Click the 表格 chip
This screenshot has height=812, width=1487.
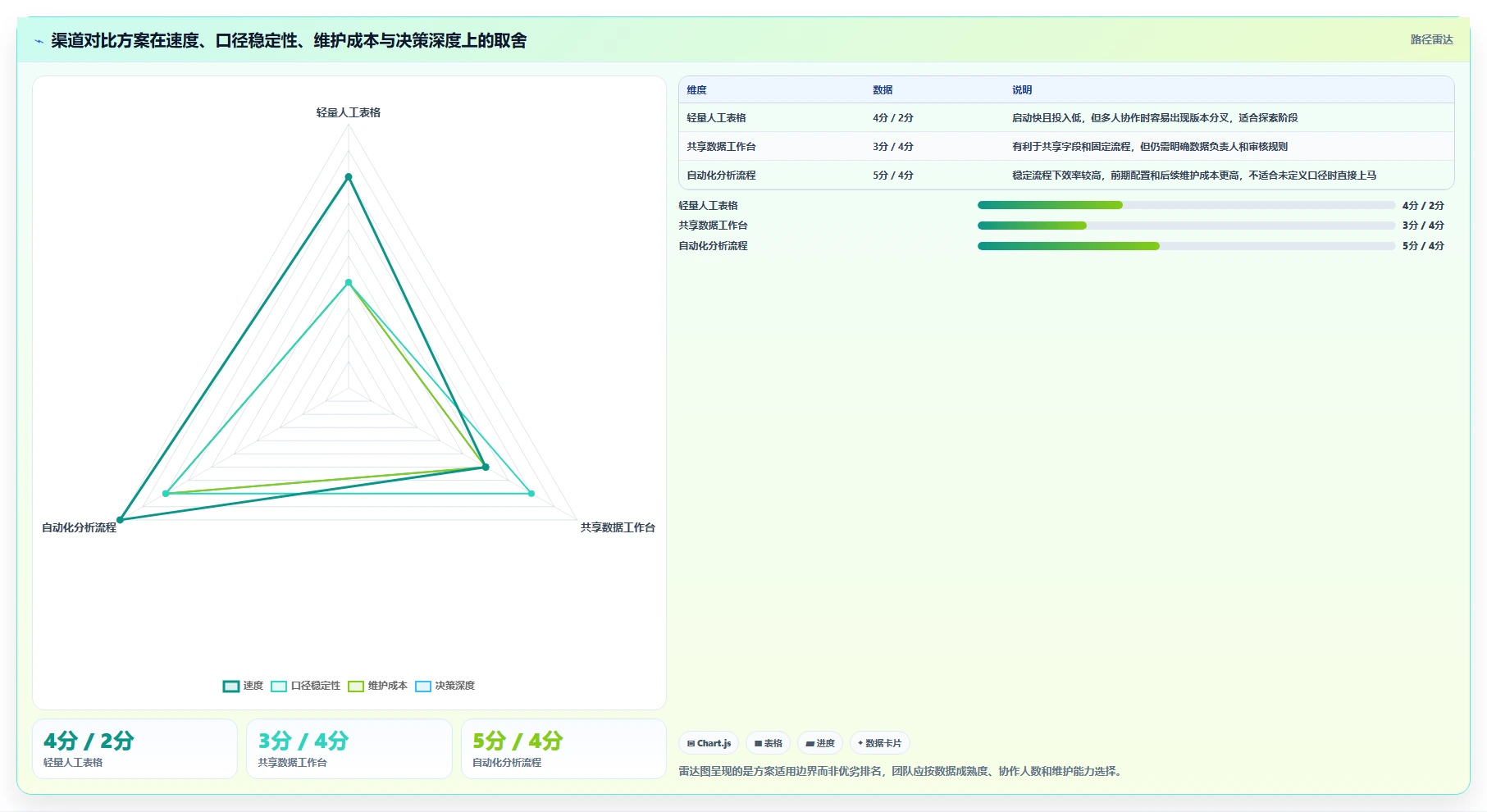768,743
